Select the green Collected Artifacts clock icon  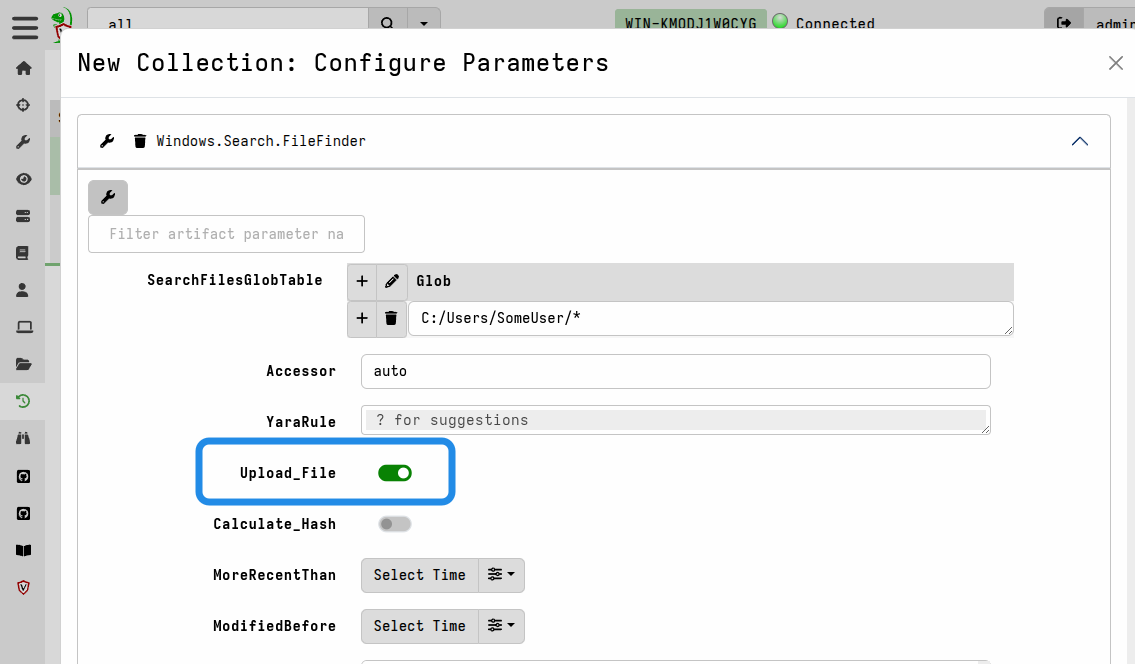coord(24,400)
